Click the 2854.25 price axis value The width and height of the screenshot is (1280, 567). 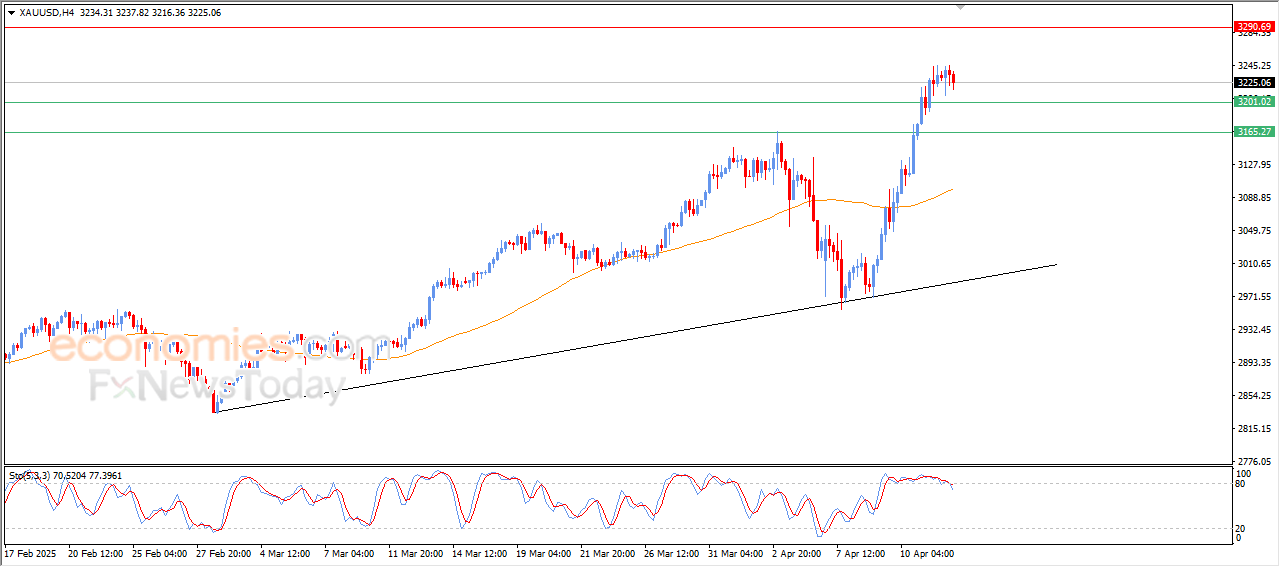click(1254, 396)
